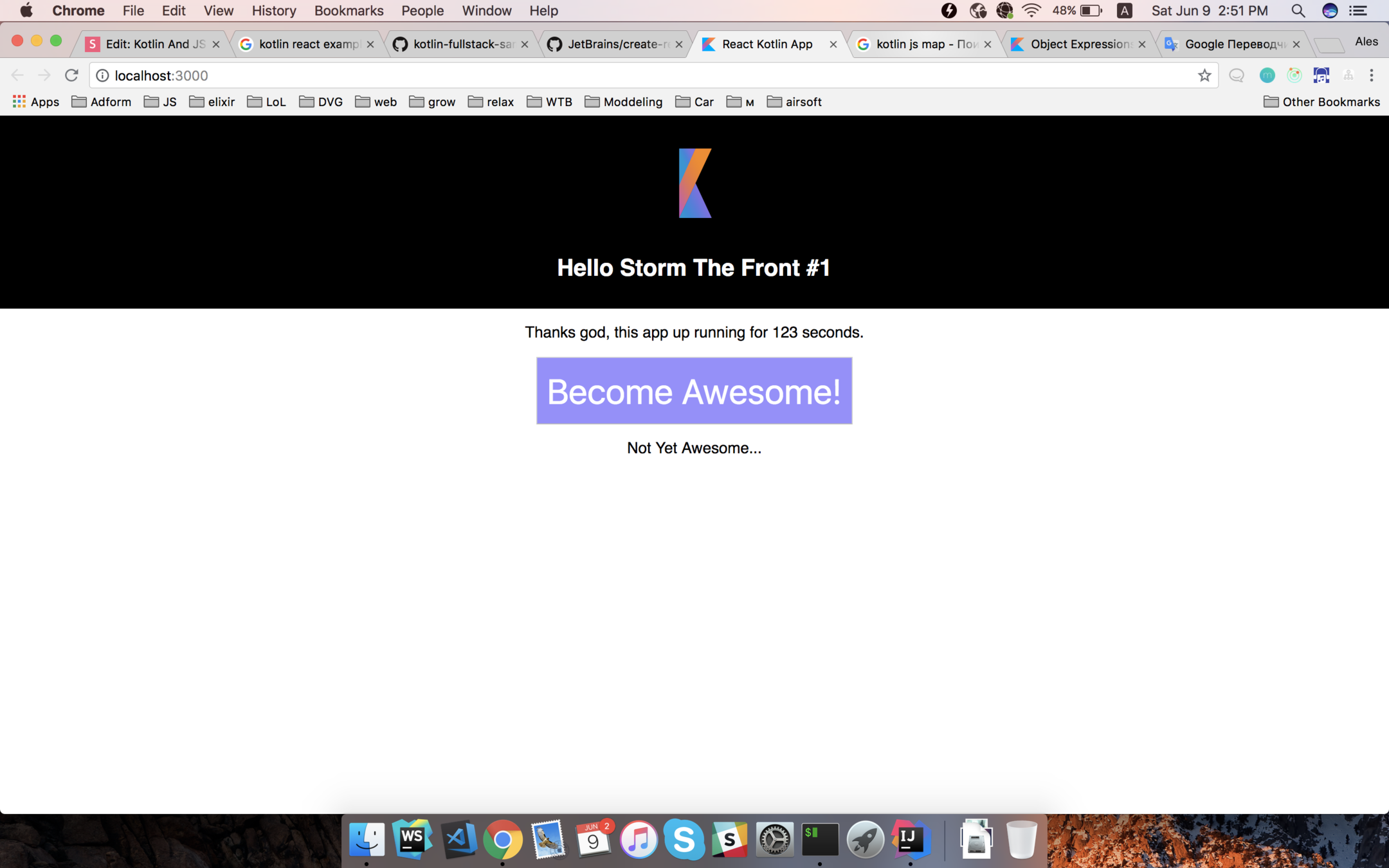Click the site info icon in address bar
Screen dimensions: 1389x868
tap(102, 75)
